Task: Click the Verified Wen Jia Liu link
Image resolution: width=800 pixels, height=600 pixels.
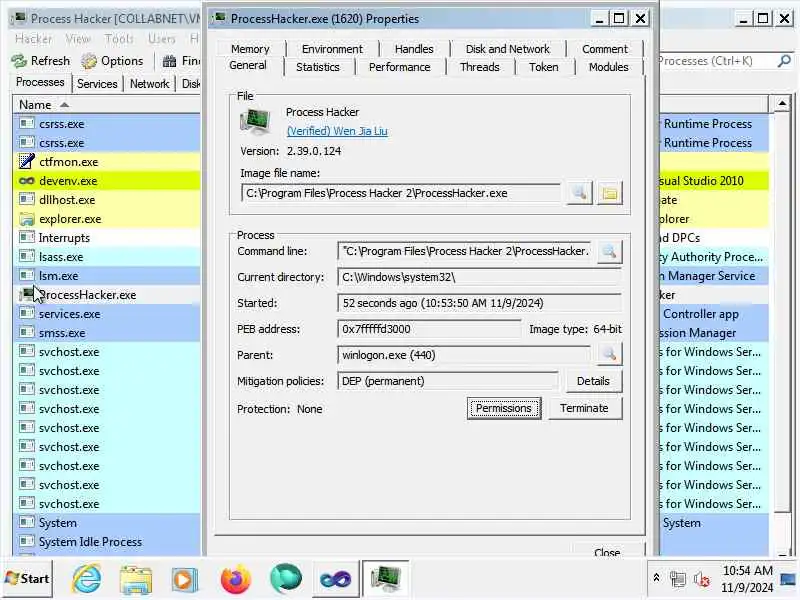Action: 337,131
